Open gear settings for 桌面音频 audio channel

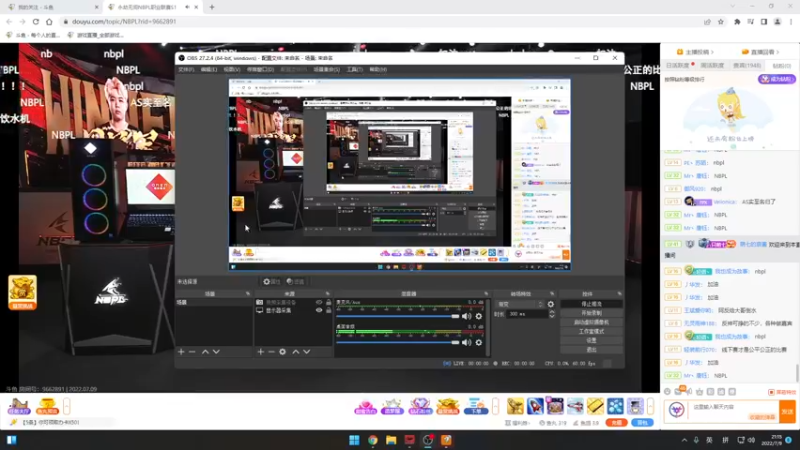(479, 342)
